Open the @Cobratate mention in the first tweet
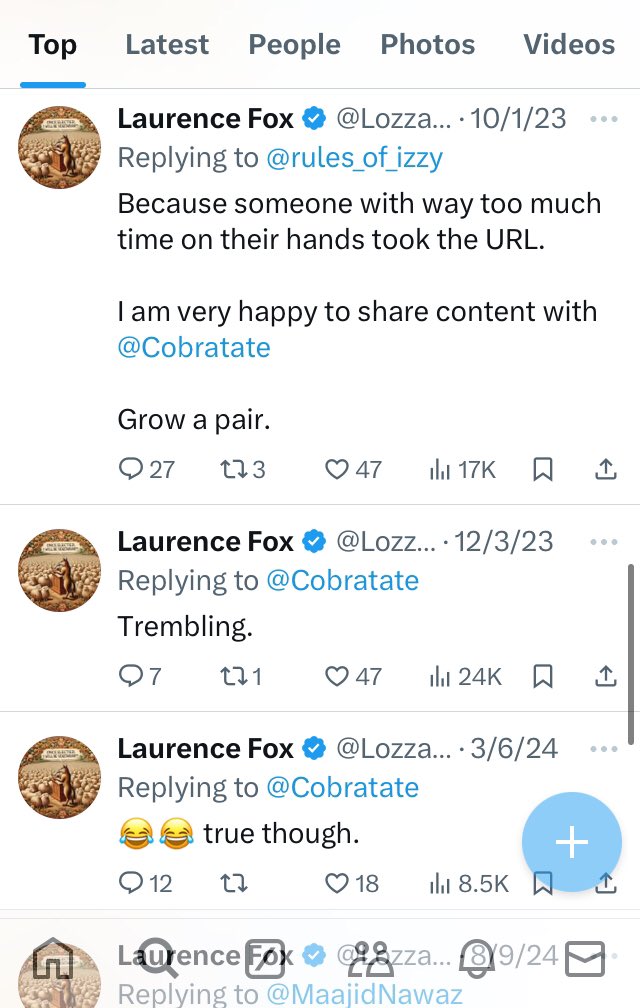 tap(194, 347)
